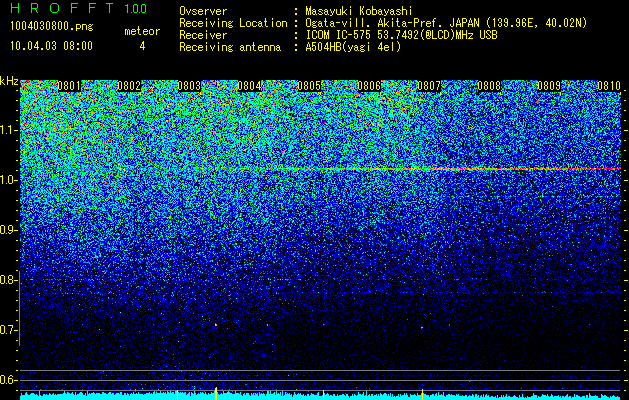Click the 0807 time marker
The image size is (629, 400).
click(x=429, y=86)
